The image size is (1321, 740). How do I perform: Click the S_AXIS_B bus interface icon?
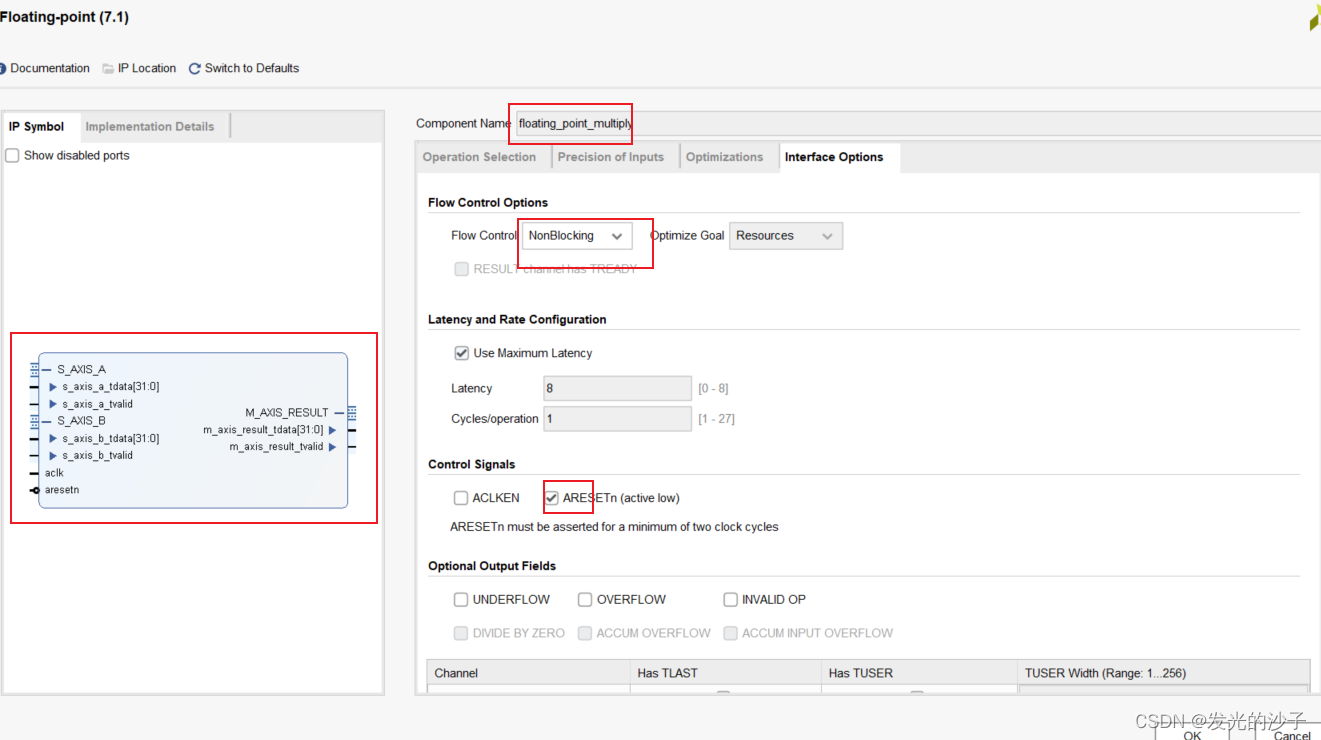(x=35, y=421)
